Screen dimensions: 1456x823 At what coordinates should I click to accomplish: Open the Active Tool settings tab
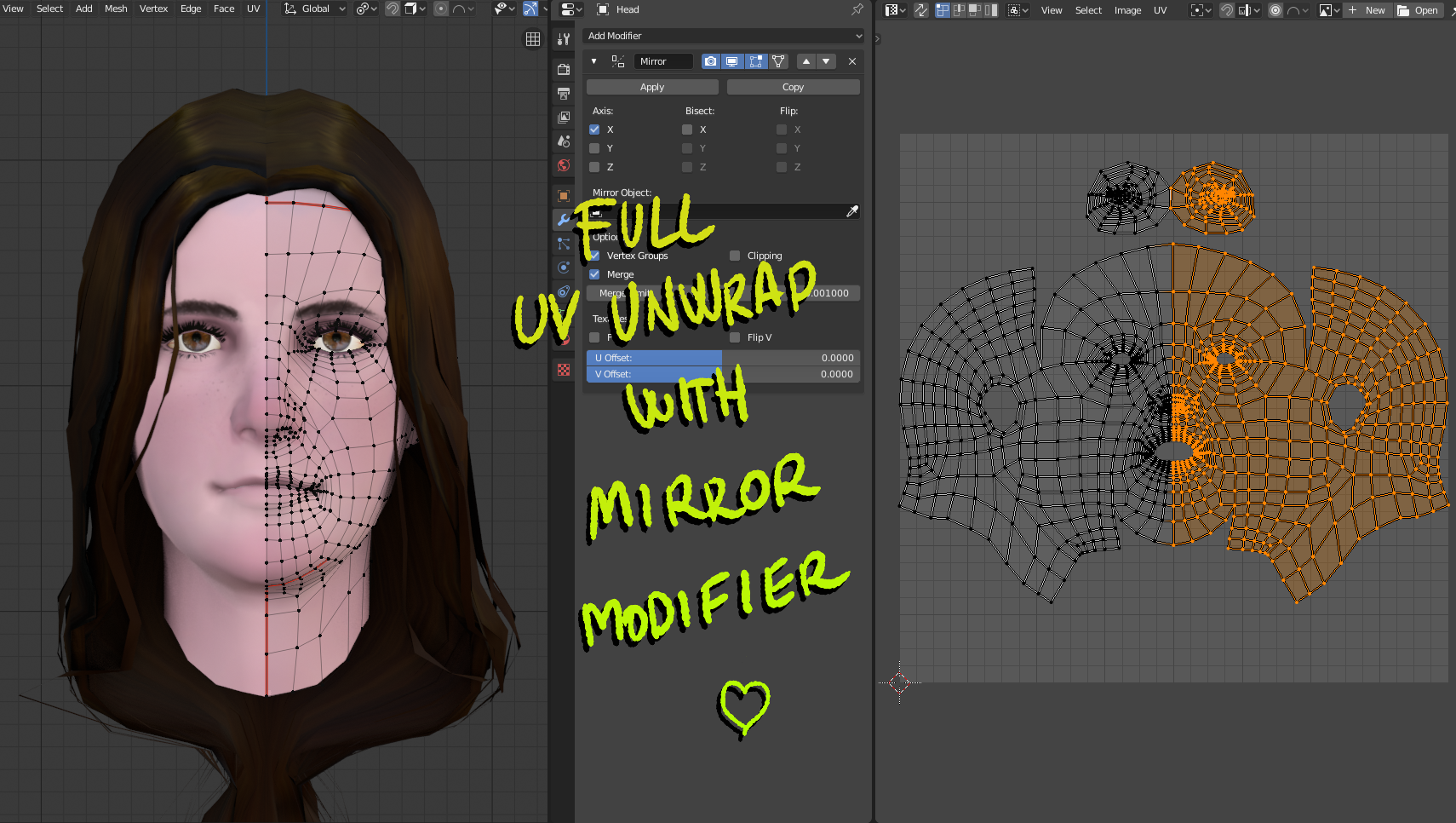pyautogui.click(x=563, y=39)
